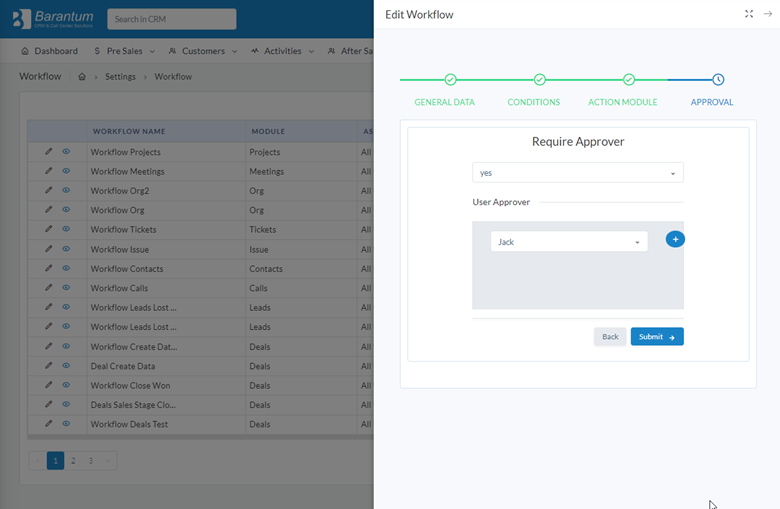Edit Deal Create Data via pencil icon
The width and height of the screenshot is (780, 509).
pos(48,366)
